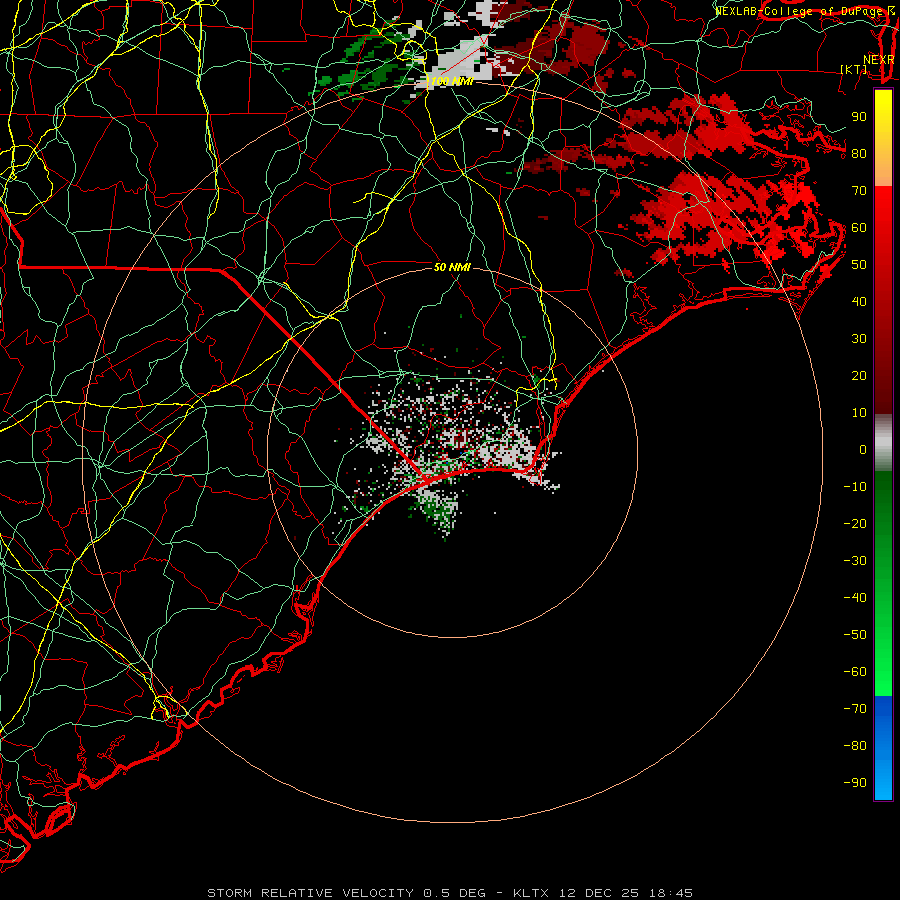Click the 0 value on the velocity scale

click(863, 450)
